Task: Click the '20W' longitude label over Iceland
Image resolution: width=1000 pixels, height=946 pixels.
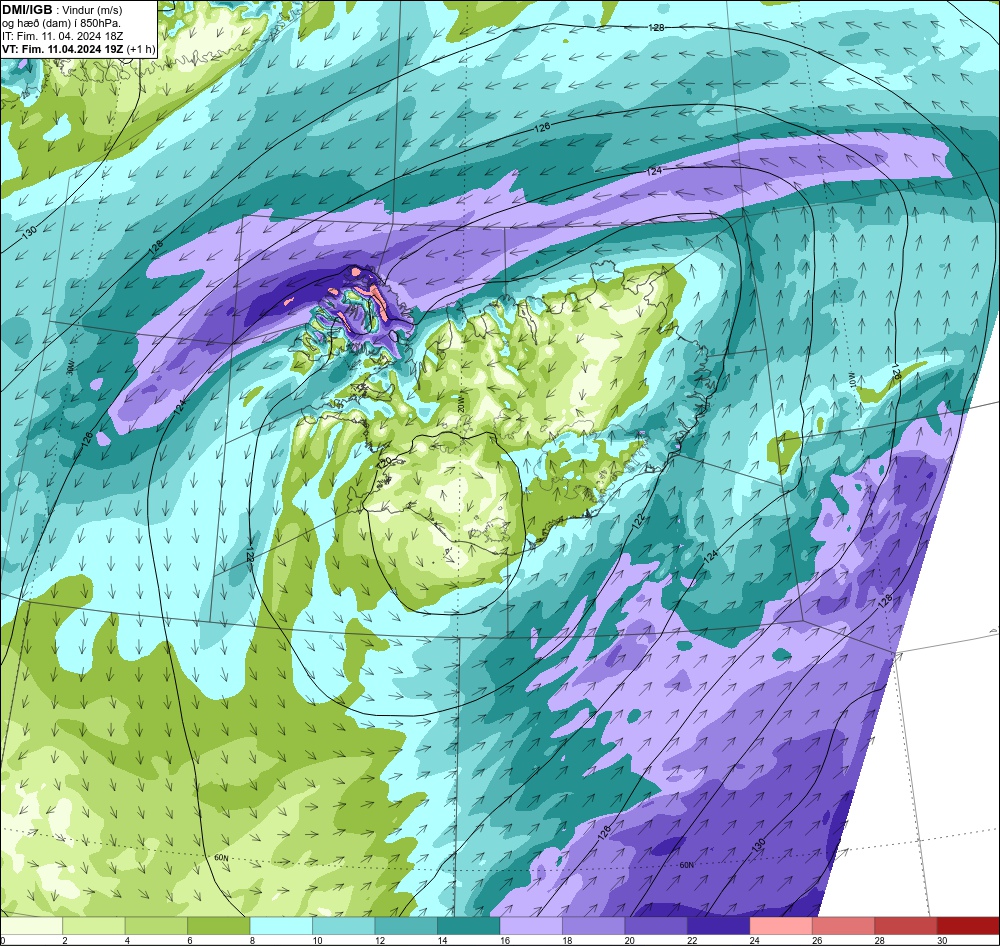Action: [x=460, y=403]
